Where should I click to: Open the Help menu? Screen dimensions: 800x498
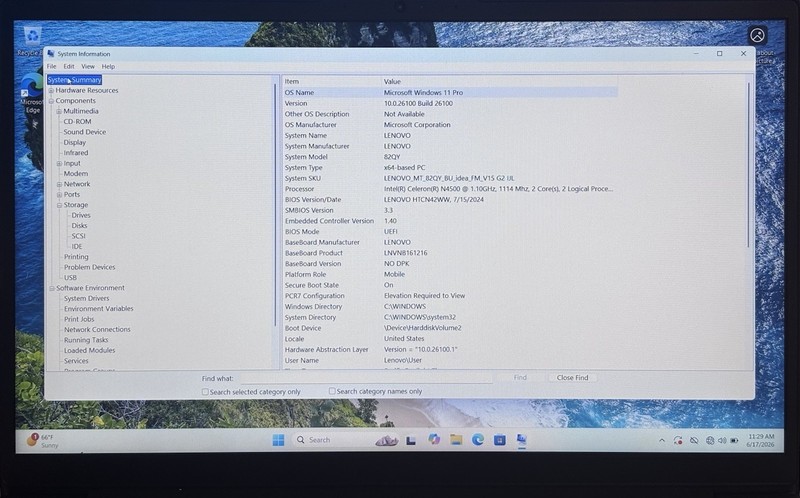108,66
